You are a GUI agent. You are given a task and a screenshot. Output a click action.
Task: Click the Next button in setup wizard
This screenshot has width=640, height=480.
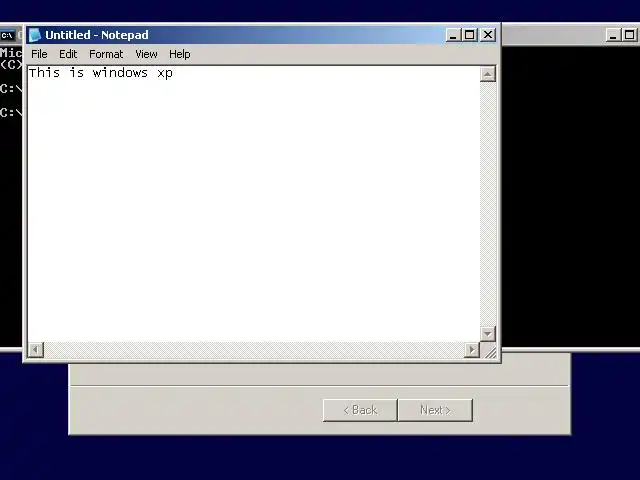(x=435, y=410)
